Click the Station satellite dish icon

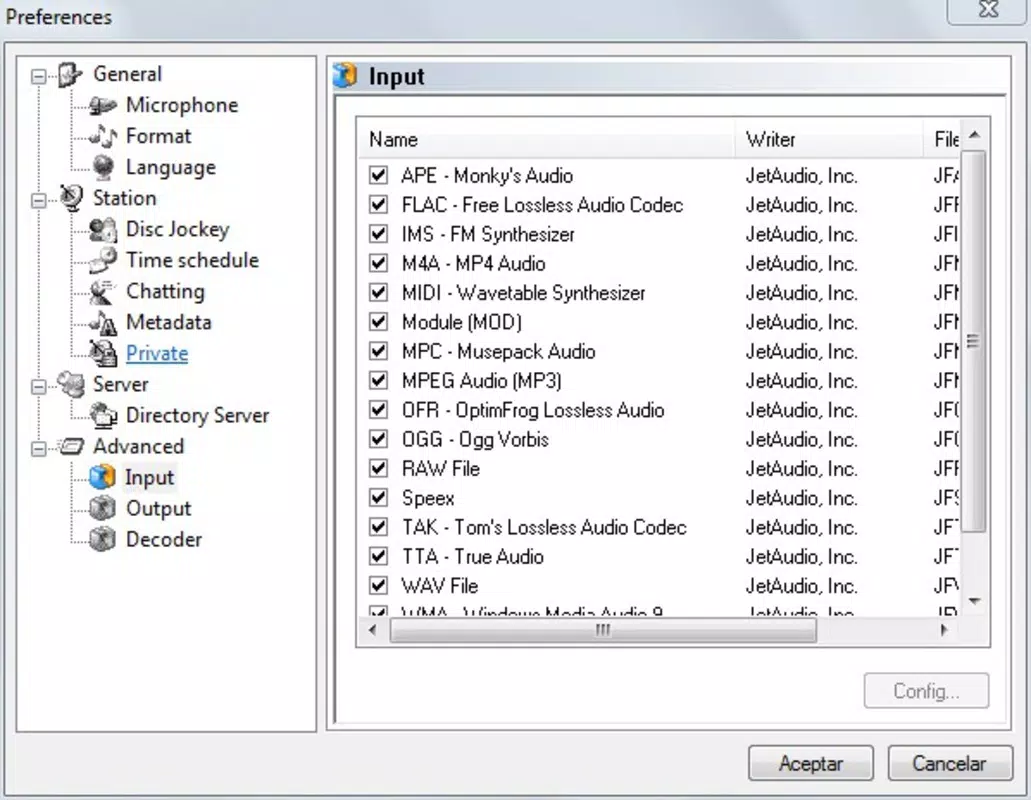[71, 198]
